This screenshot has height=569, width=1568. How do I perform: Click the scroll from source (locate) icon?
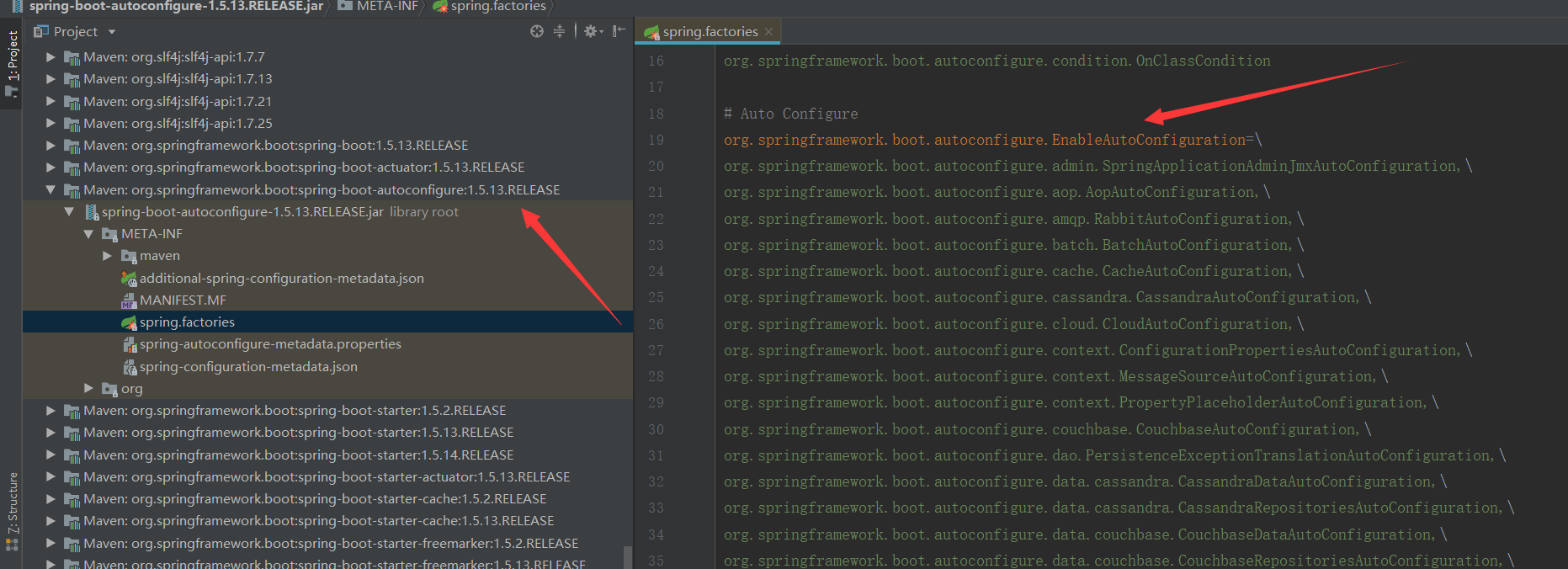click(537, 31)
